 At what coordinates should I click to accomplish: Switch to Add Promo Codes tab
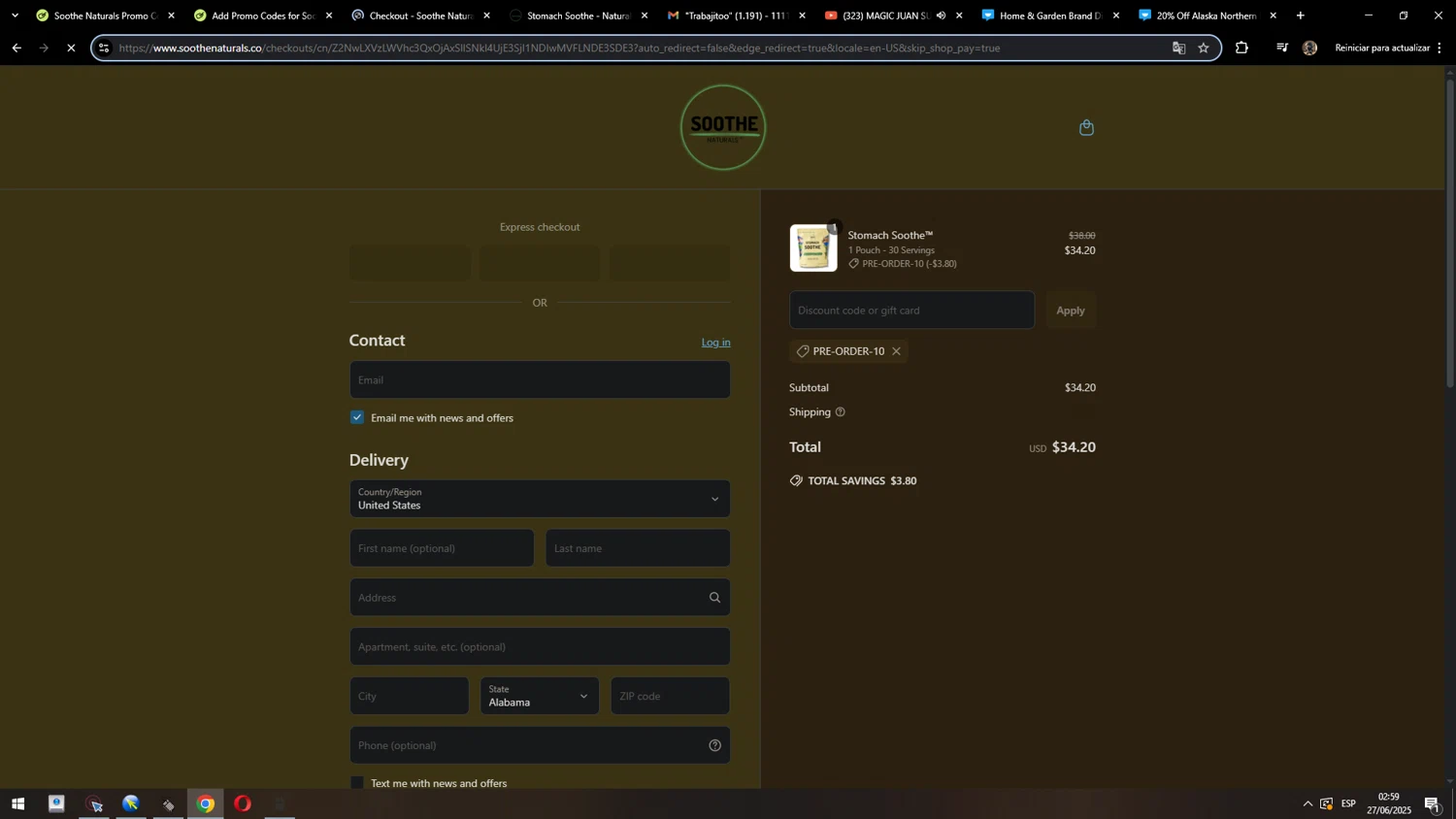pos(263,16)
